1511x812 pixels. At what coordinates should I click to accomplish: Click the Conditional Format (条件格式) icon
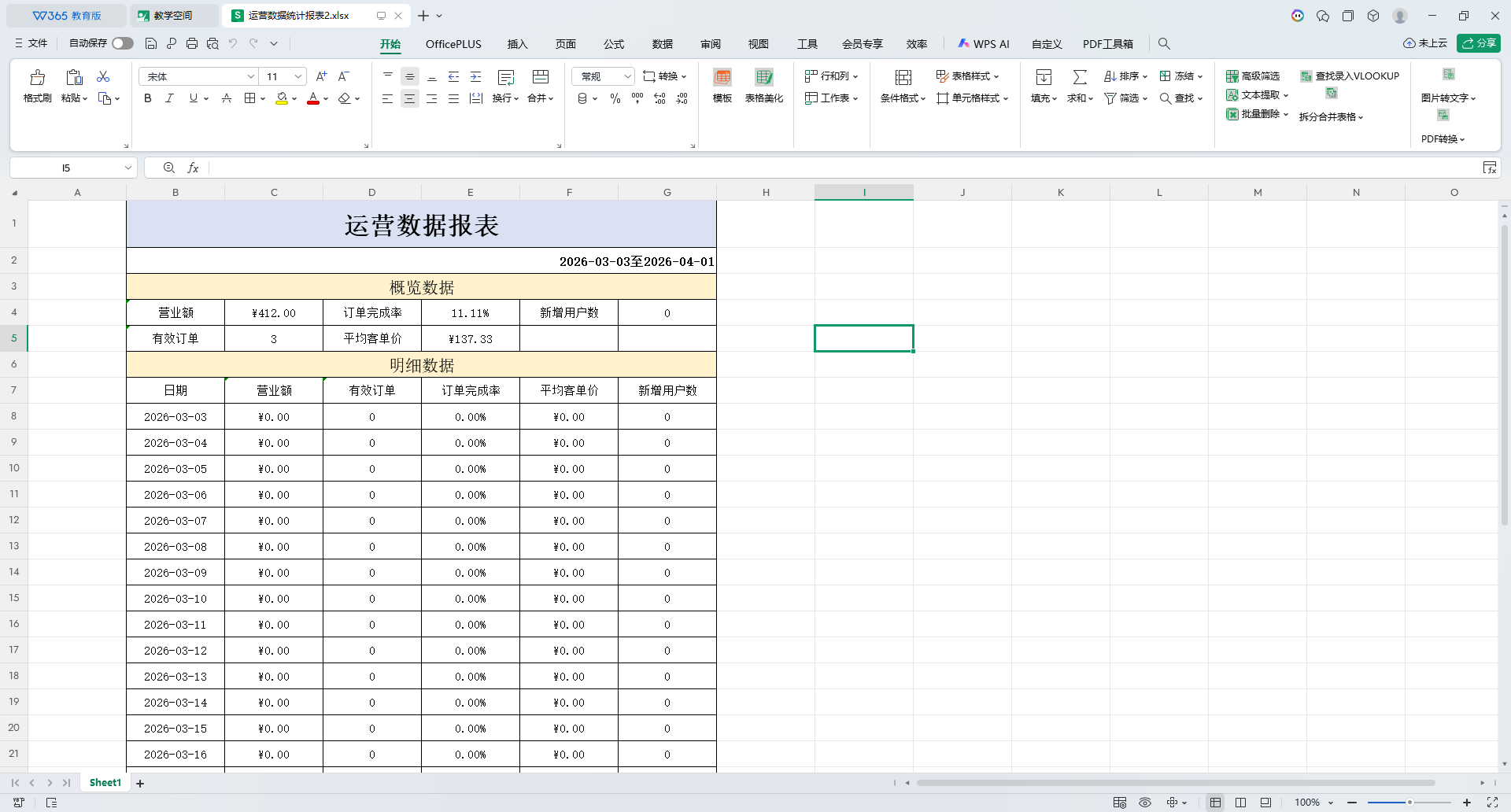pyautogui.click(x=903, y=77)
